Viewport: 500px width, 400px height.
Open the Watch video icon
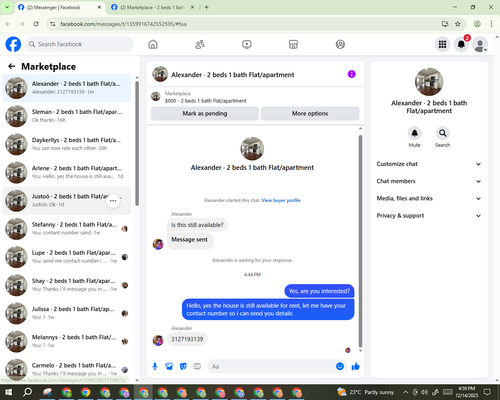coord(247,44)
